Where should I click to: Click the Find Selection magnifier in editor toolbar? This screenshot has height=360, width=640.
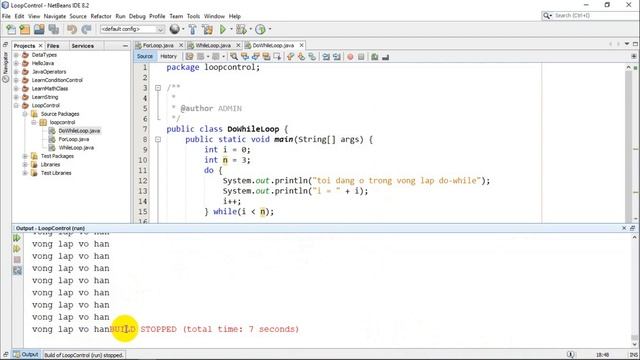234,57
